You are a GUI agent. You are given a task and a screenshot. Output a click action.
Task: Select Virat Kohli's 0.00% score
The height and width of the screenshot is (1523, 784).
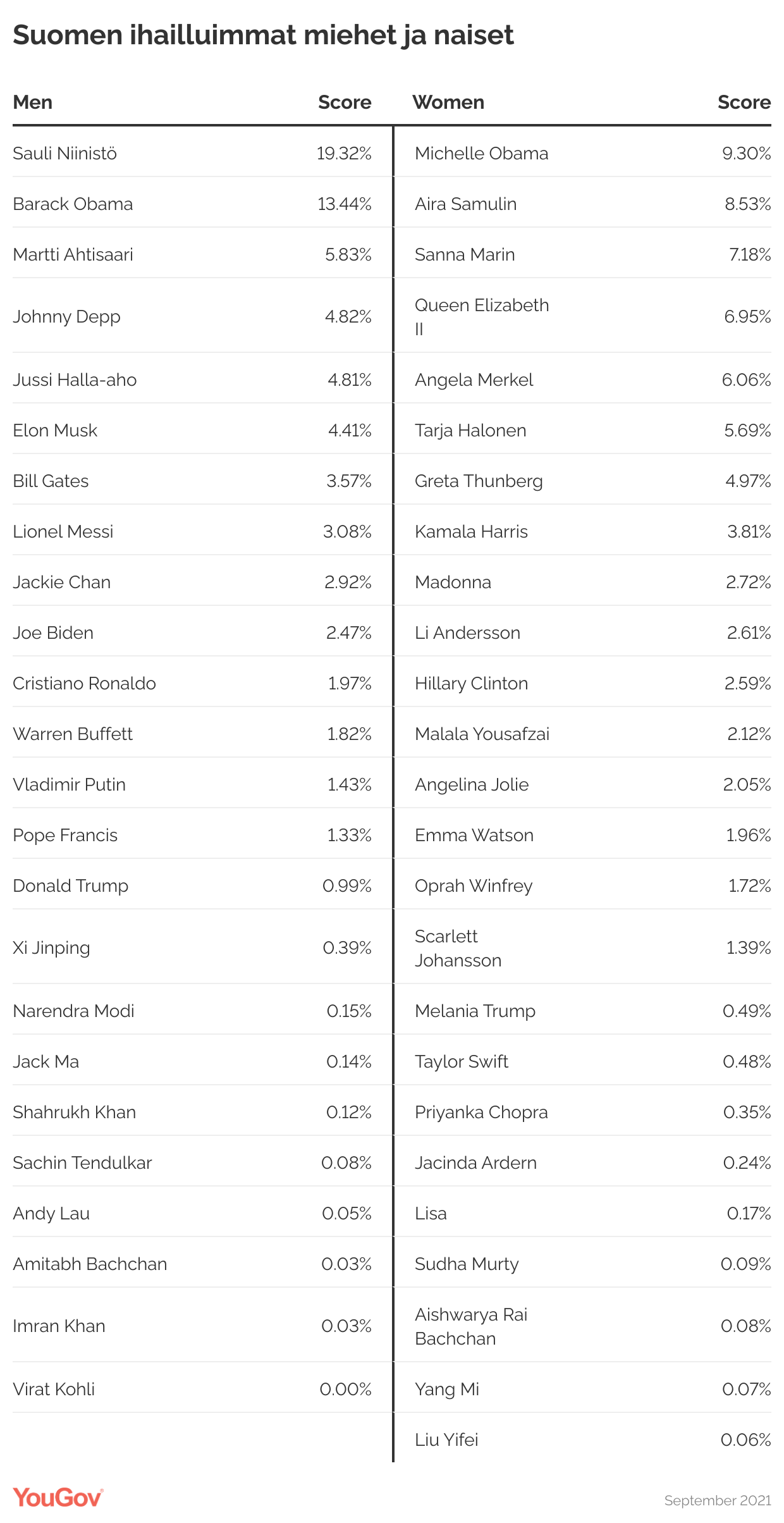[345, 1389]
